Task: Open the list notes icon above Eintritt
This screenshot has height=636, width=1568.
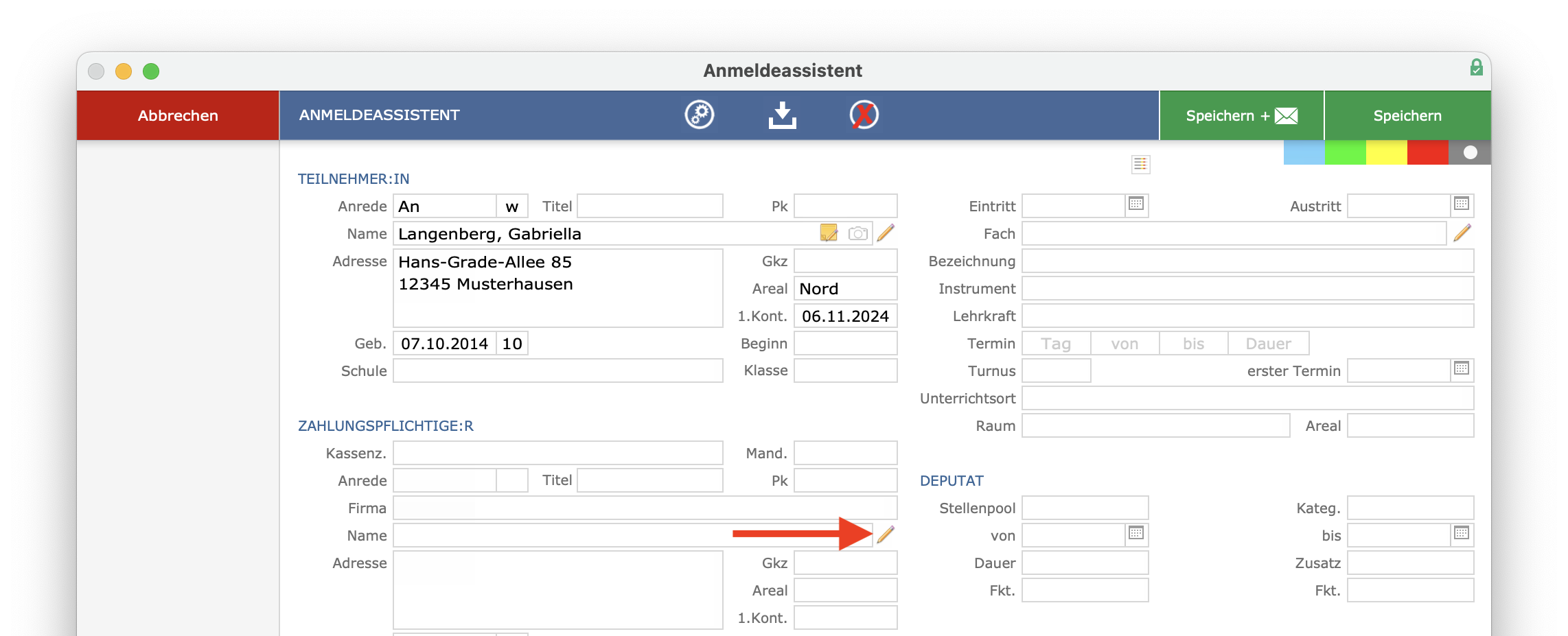Action: [1140, 164]
